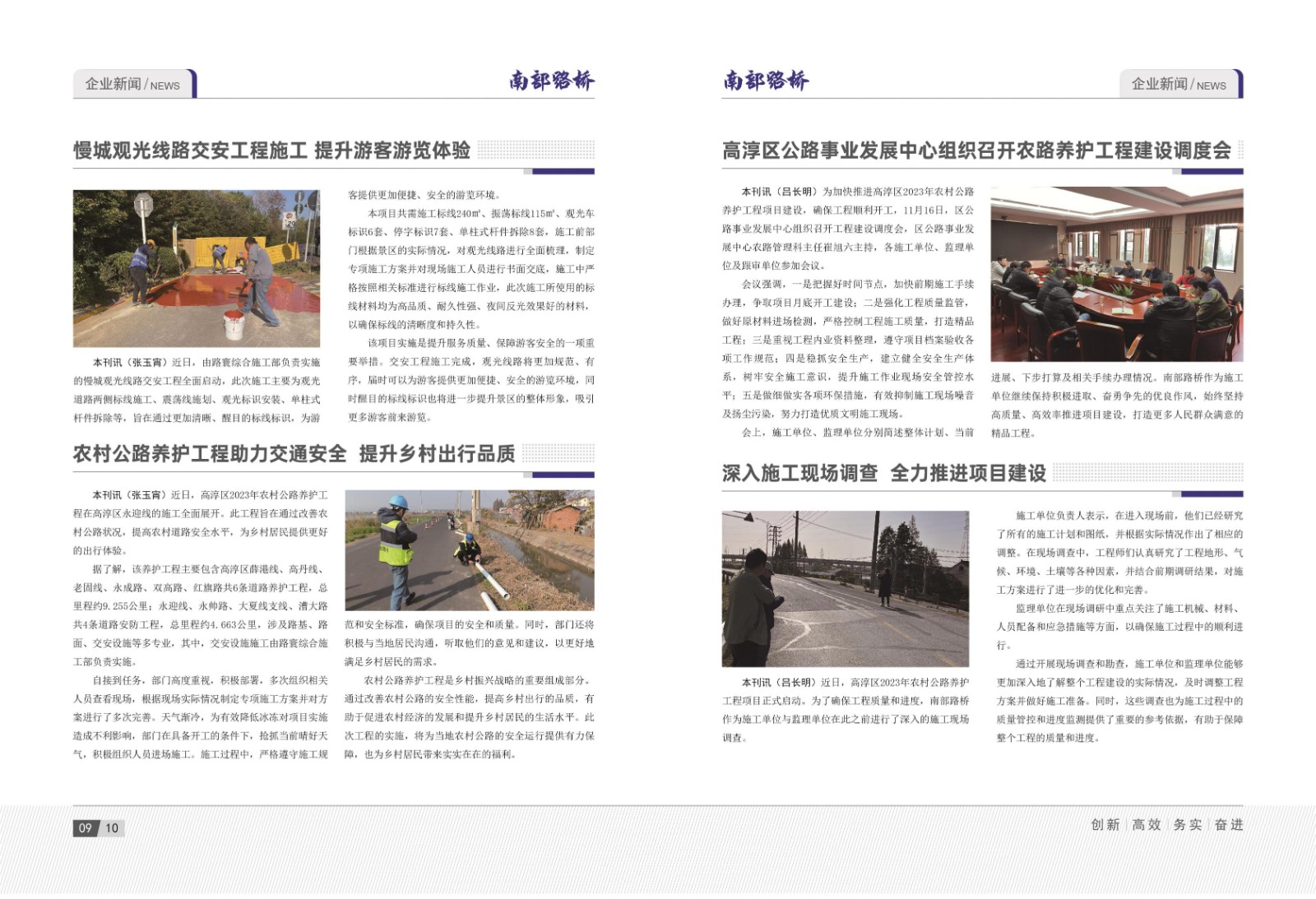Click the conference room meeting photo
The width and height of the screenshot is (1316, 899).
coord(1117,275)
